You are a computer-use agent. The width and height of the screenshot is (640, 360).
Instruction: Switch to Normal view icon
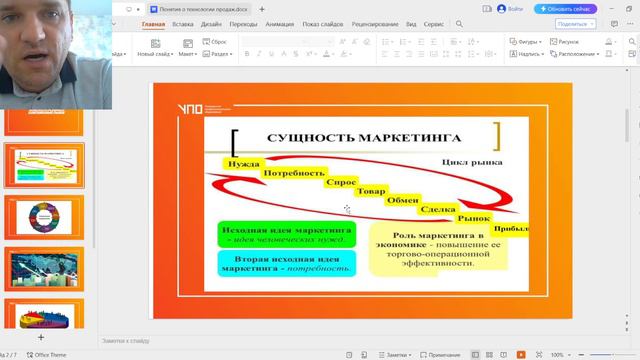click(475, 355)
